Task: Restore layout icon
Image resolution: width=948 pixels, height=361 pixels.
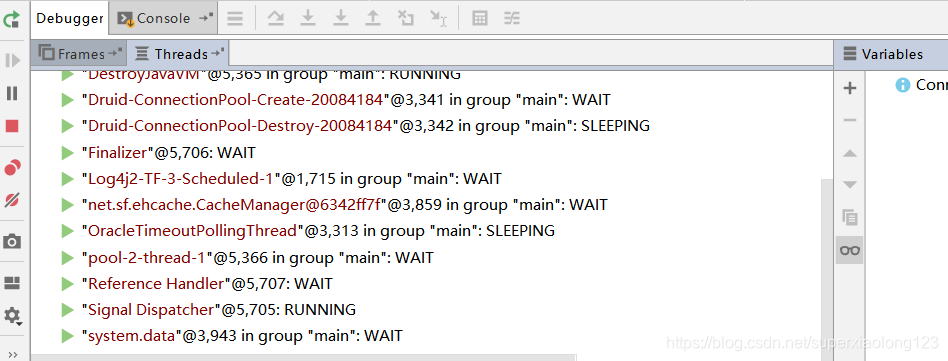Action: click(12, 283)
